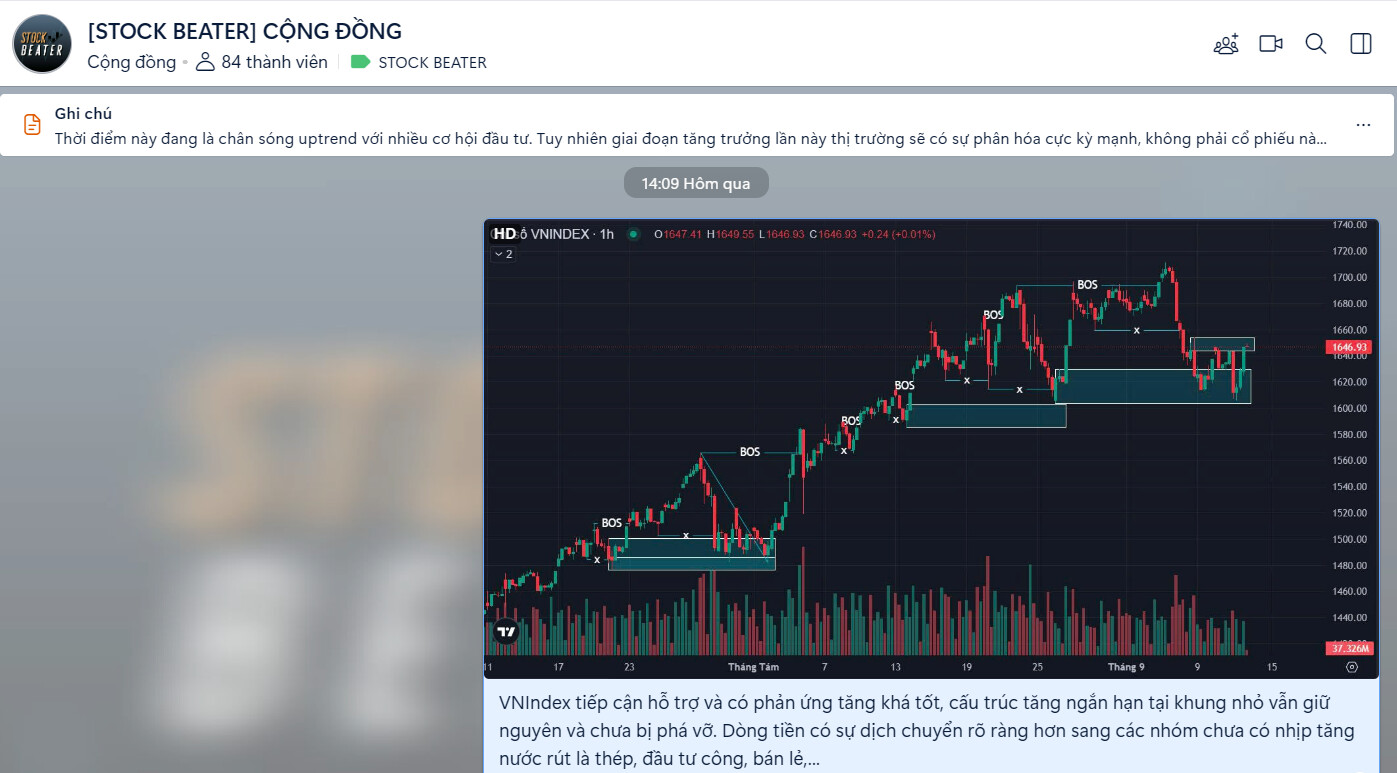
Task: Click the add members icon
Action: (1226, 44)
